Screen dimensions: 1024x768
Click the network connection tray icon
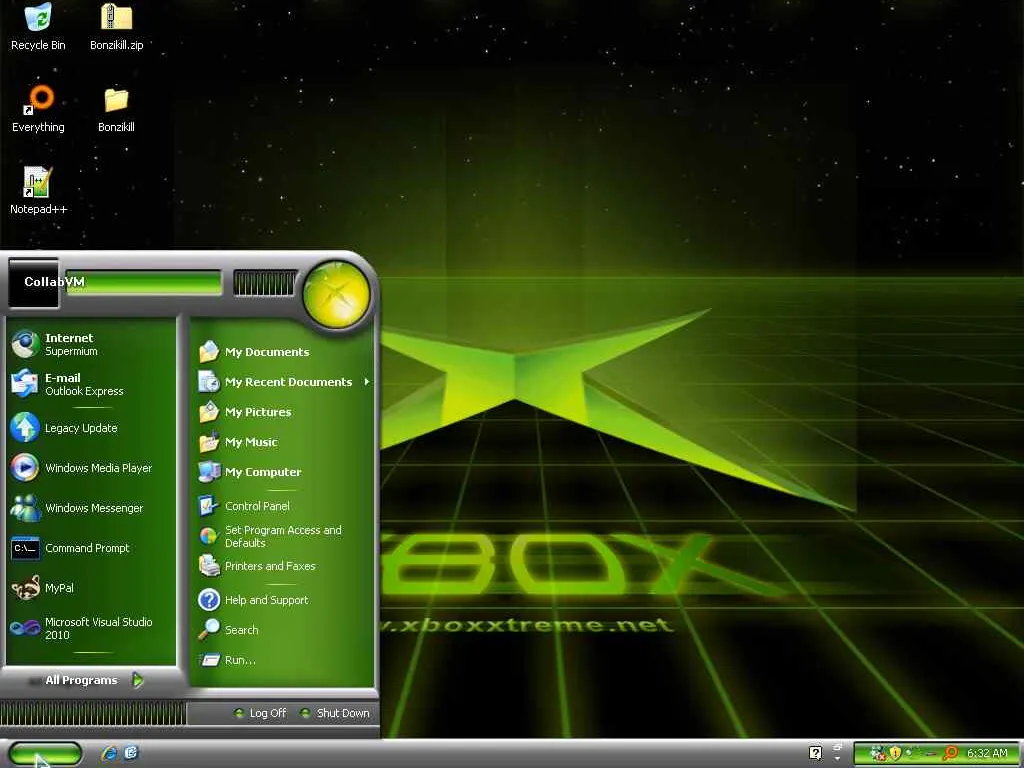coord(877,753)
